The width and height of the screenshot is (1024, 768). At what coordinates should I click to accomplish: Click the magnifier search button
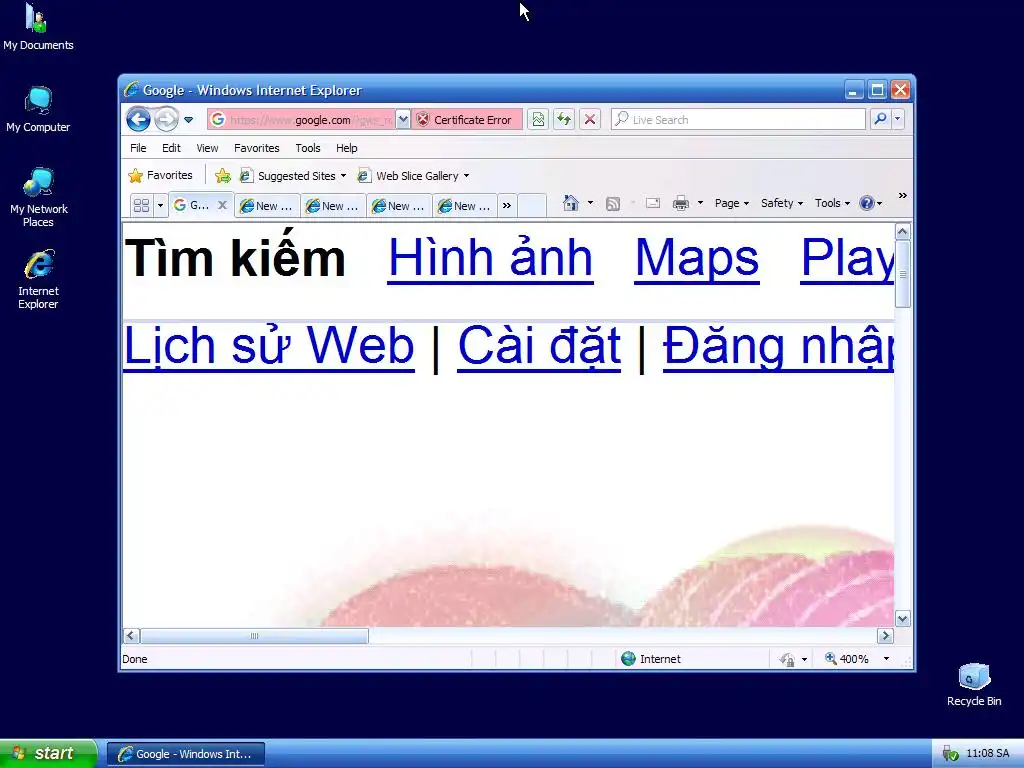pos(880,119)
